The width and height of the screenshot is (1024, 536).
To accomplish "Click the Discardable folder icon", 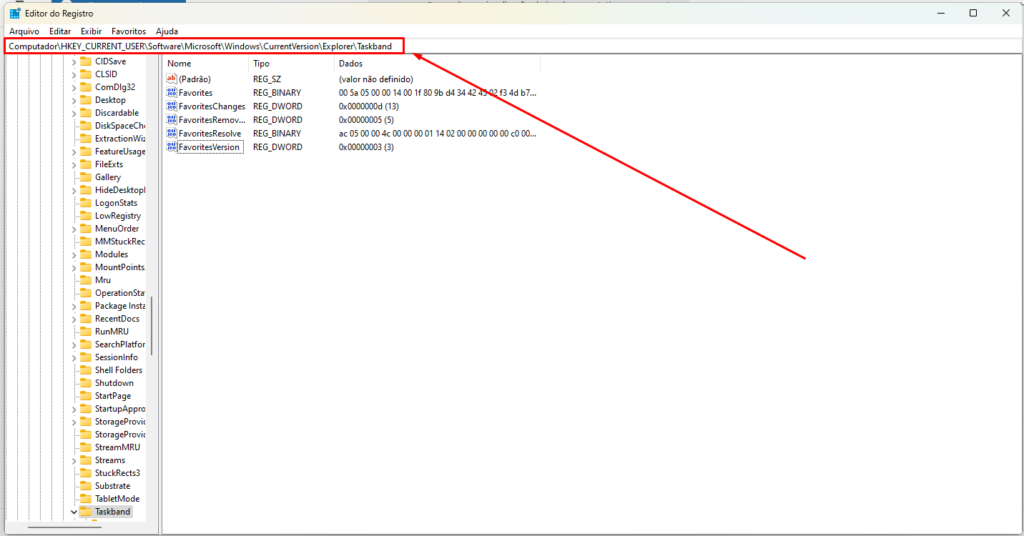I will click(x=86, y=113).
